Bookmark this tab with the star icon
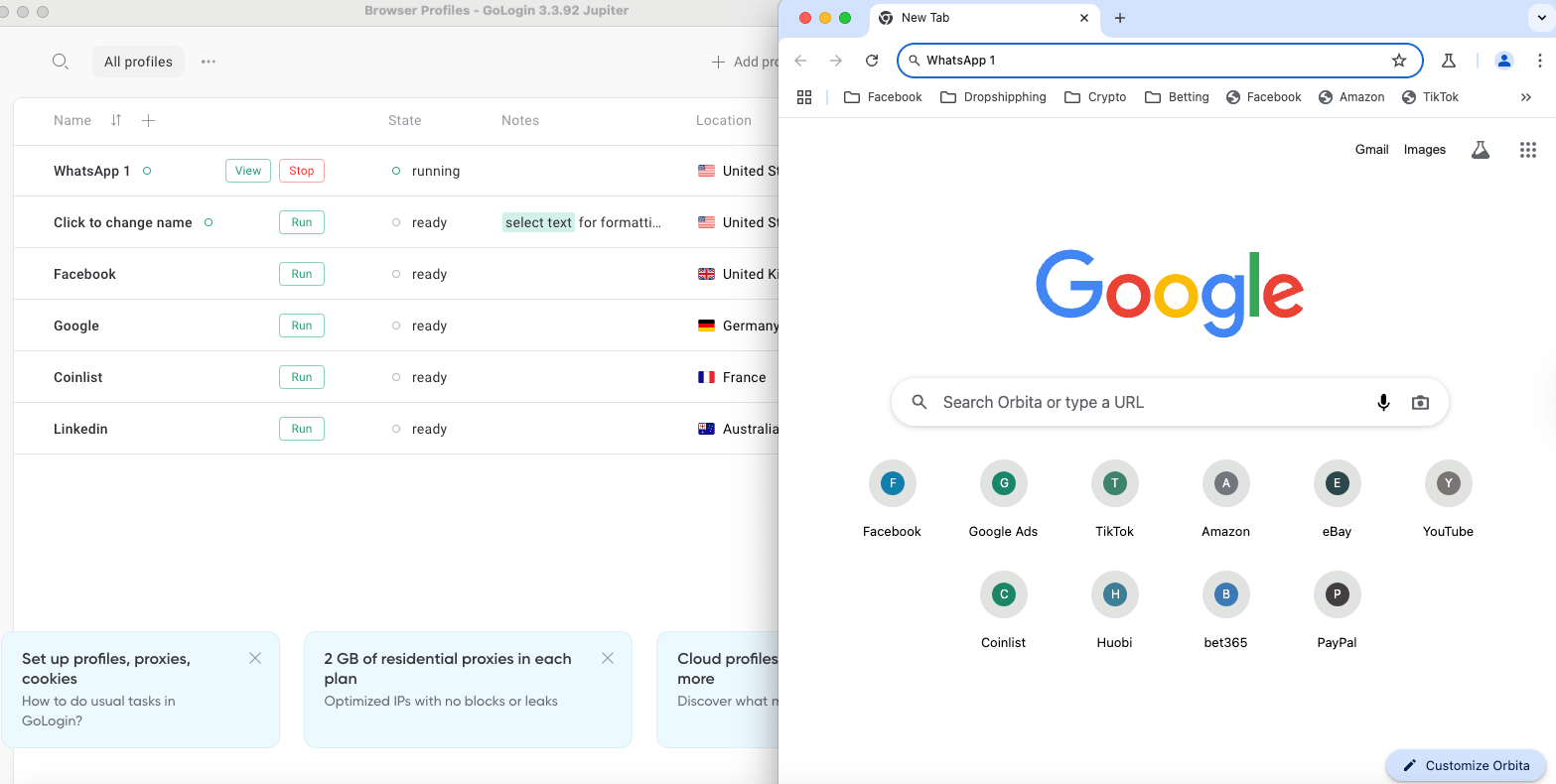1556x784 pixels. point(1399,61)
